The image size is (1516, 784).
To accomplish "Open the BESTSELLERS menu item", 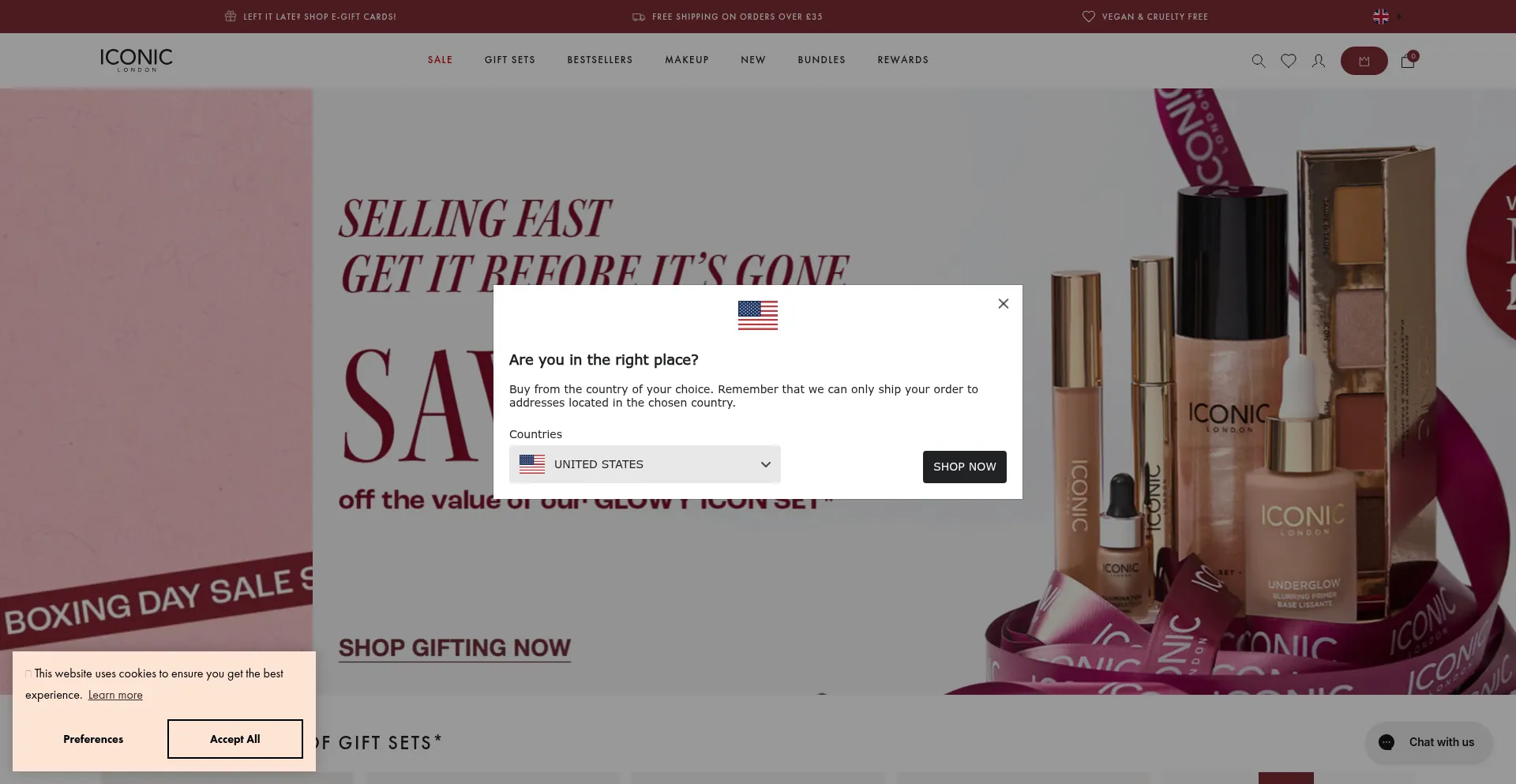I will (600, 60).
